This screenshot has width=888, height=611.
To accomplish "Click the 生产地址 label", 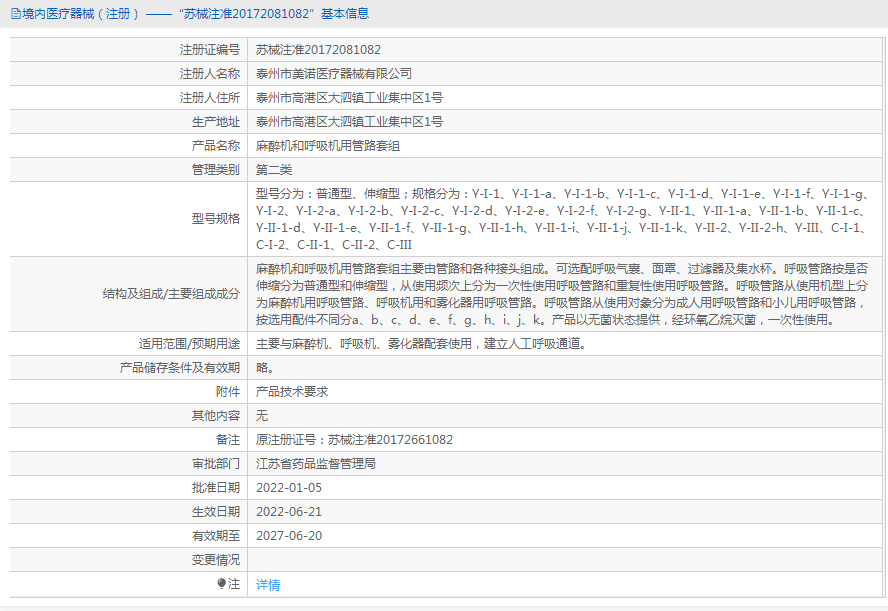I will pos(216,122).
